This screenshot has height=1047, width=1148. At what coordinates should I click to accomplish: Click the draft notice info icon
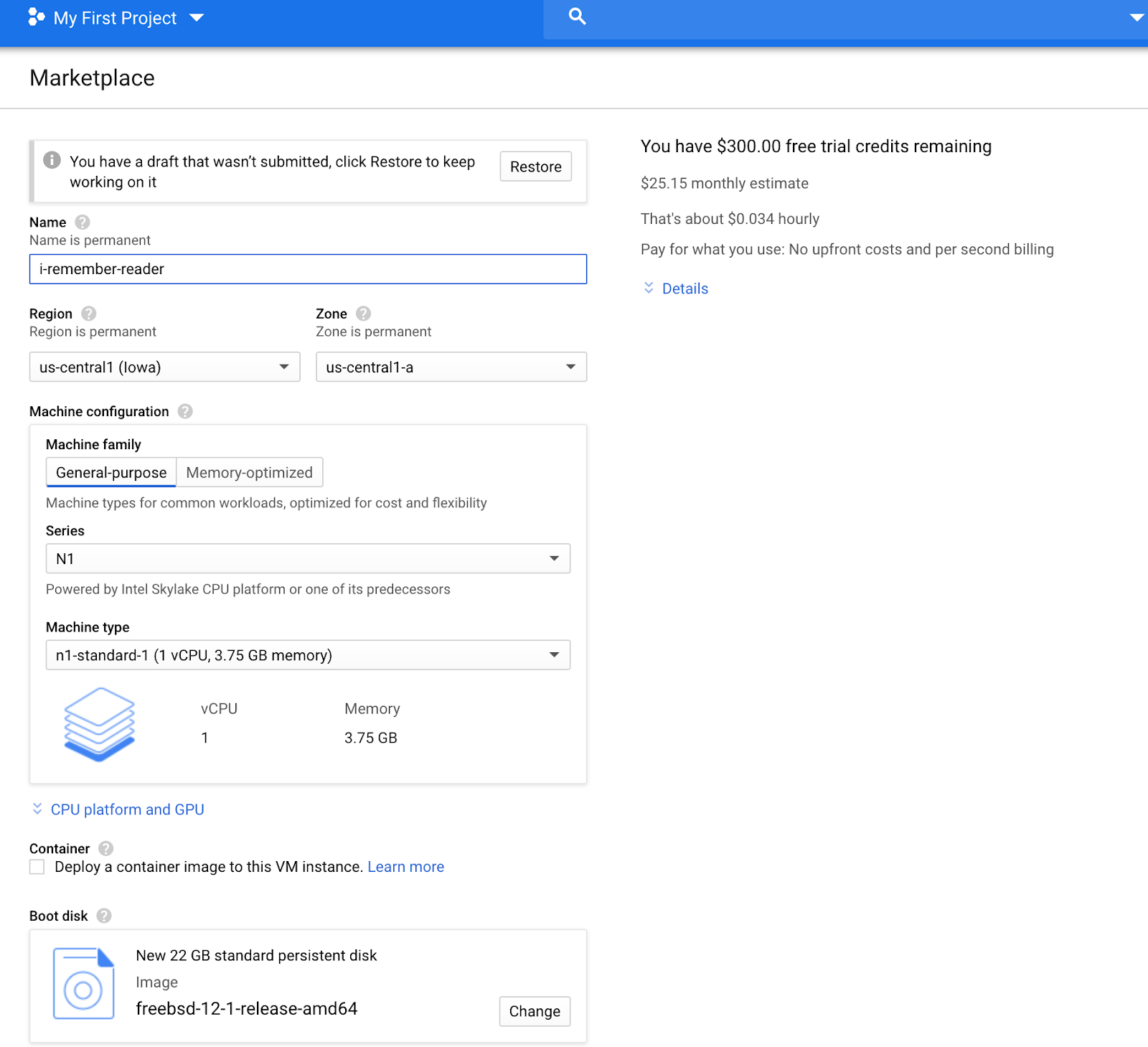point(52,160)
